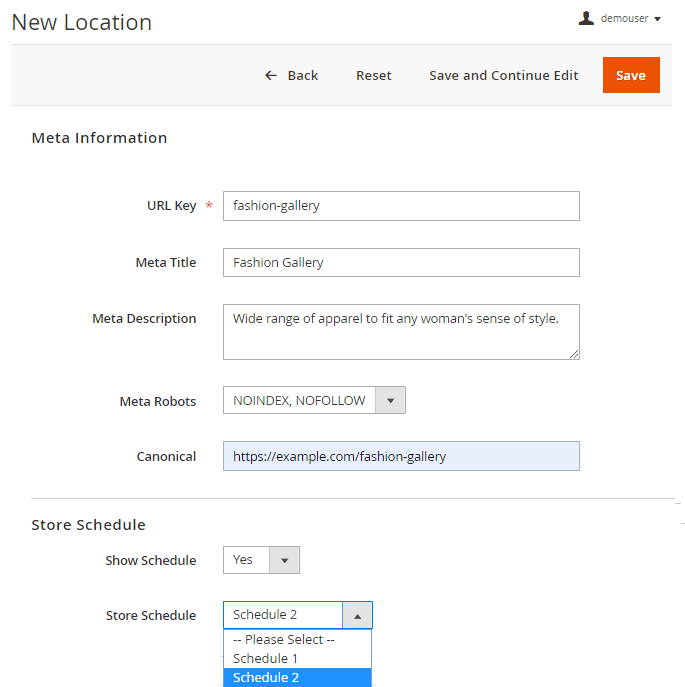Image resolution: width=685 pixels, height=687 pixels.
Task: Click the Show Schedule dropdown arrow
Action: 284,561
